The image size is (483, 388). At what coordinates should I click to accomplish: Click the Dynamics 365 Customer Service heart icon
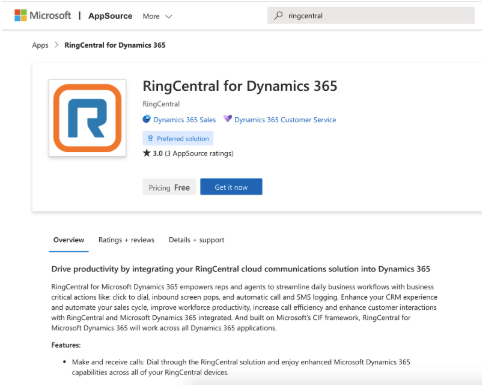pos(227,119)
